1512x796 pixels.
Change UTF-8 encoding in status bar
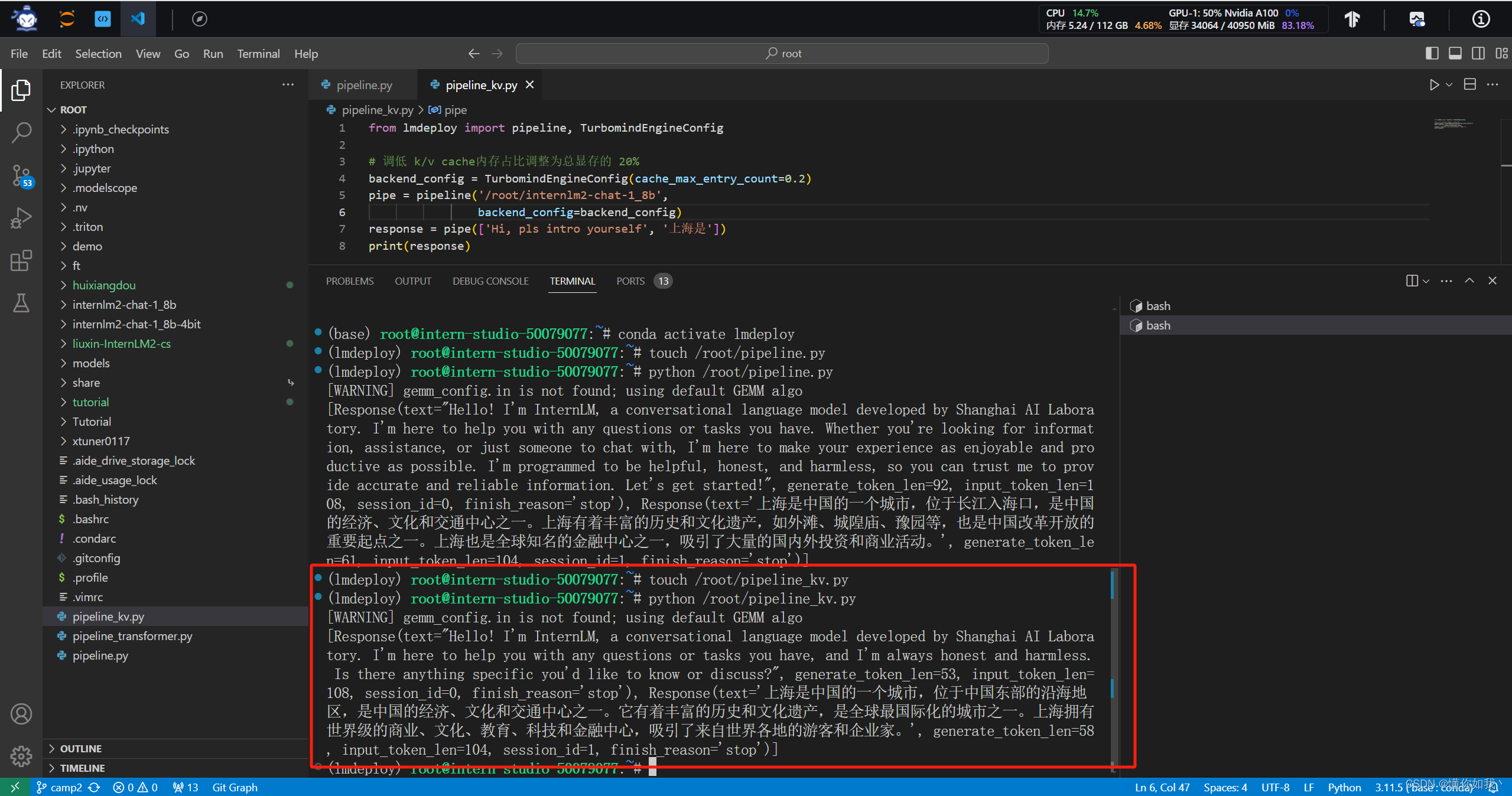(1275, 787)
